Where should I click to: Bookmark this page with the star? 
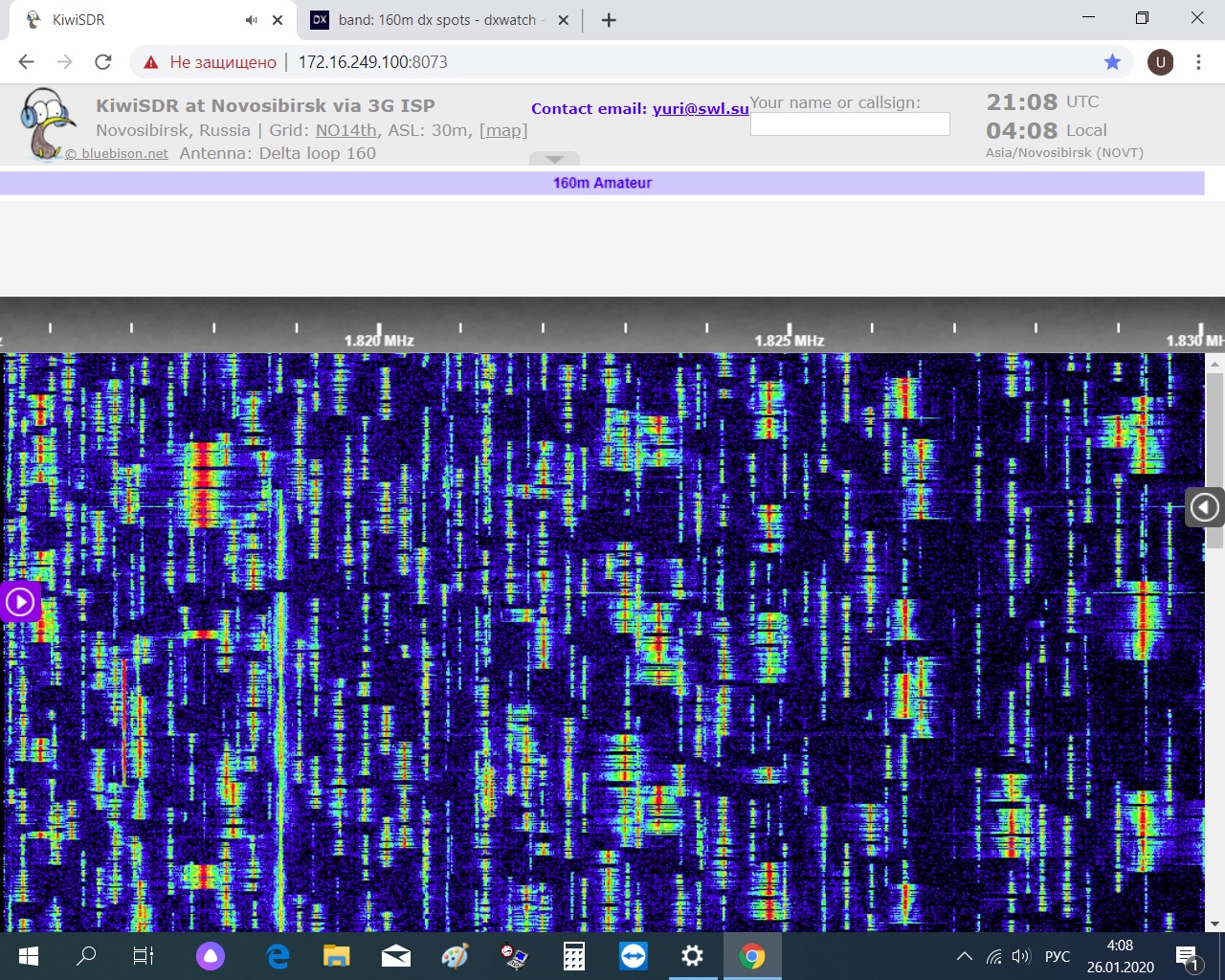(x=1112, y=62)
